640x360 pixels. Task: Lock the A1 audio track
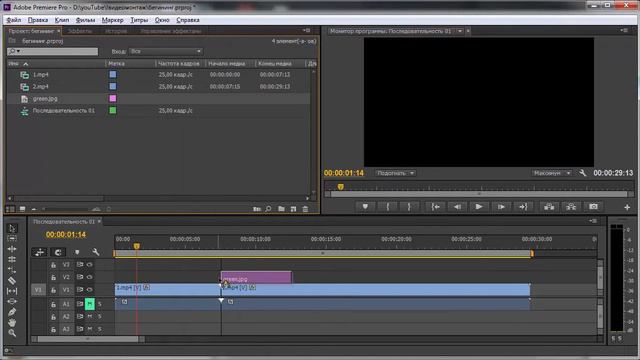tap(53, 304)
